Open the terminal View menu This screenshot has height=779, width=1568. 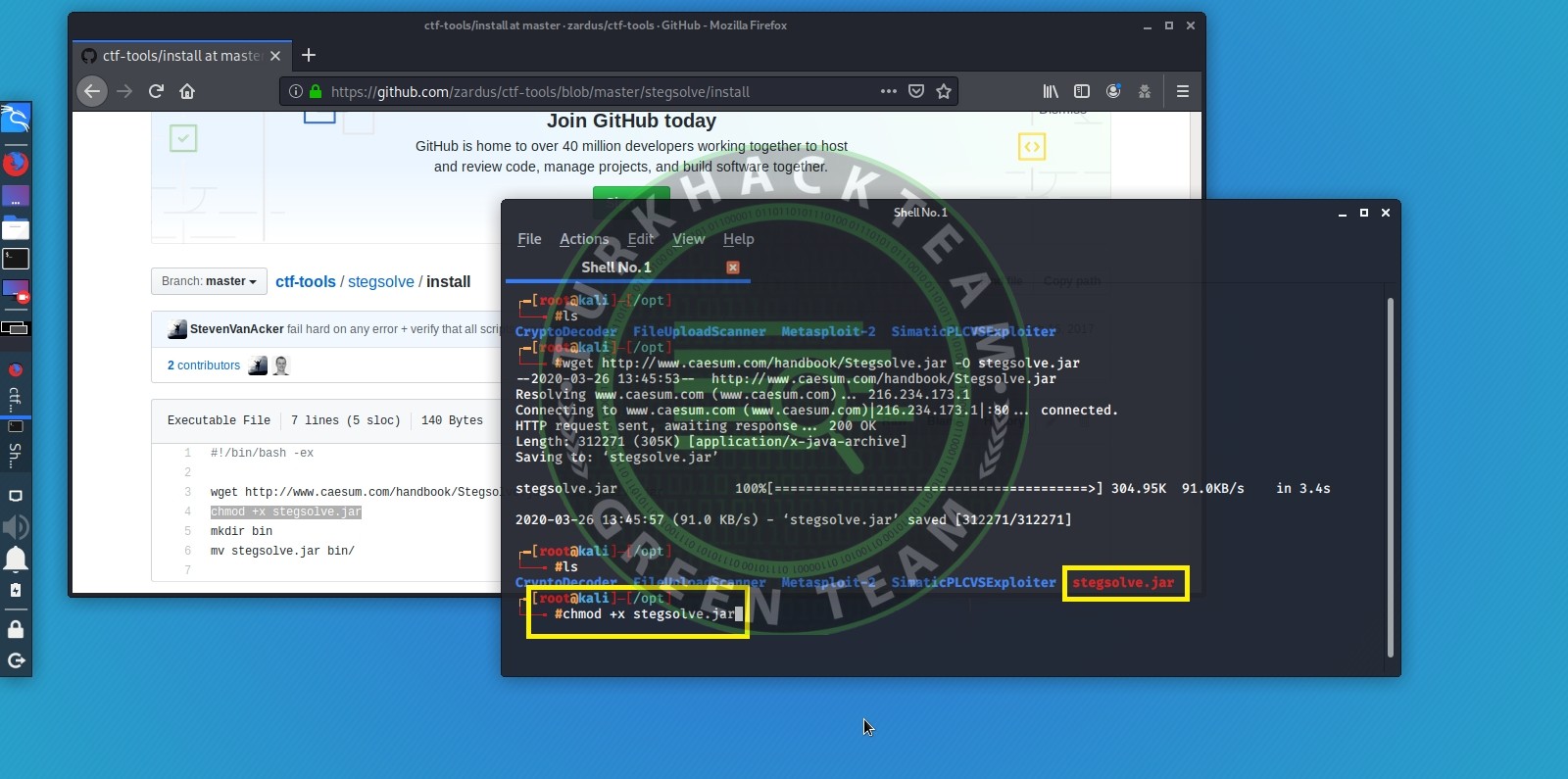[x=688, y=239]
